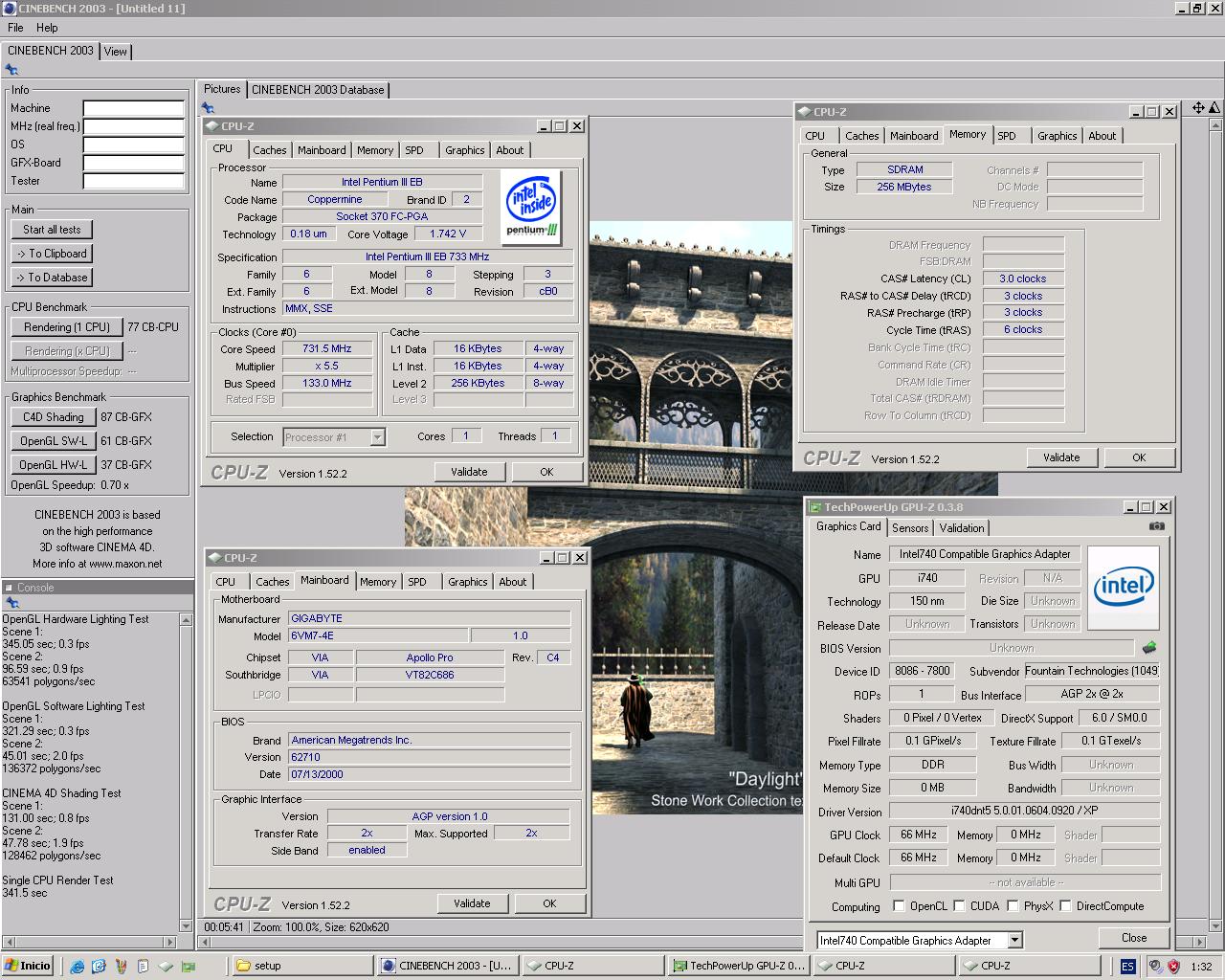Open the GPU adapter dropdown in GPU-Z

pyautogui.click(x=1014, y=941)
